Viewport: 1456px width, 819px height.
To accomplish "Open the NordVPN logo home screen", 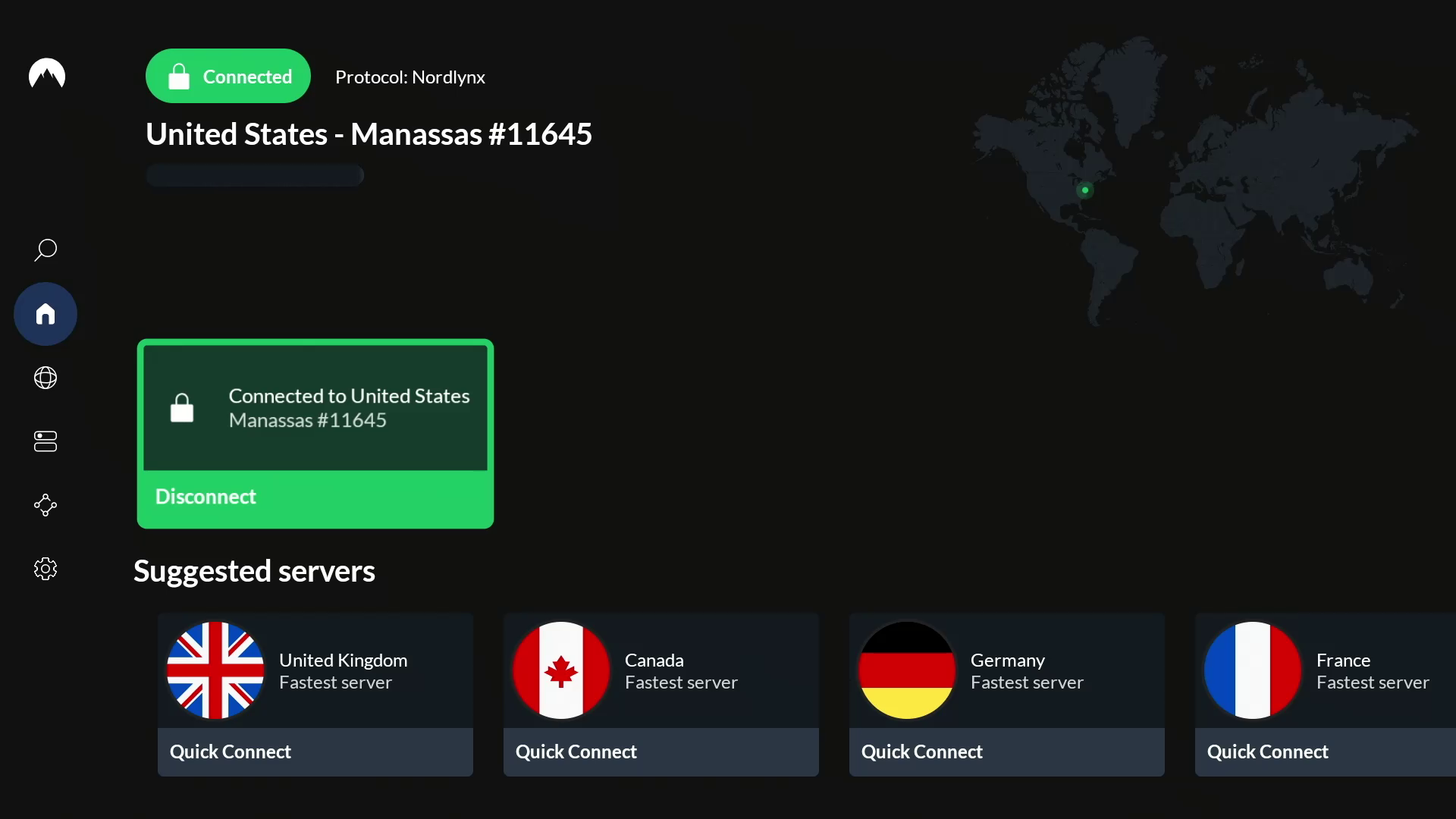I will click(45, 74).
